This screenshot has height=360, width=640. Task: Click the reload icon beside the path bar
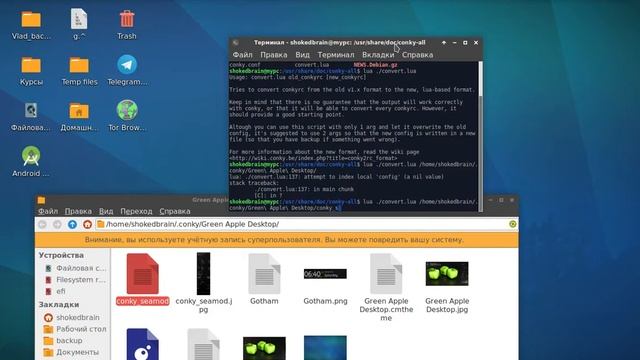(513, 224)
